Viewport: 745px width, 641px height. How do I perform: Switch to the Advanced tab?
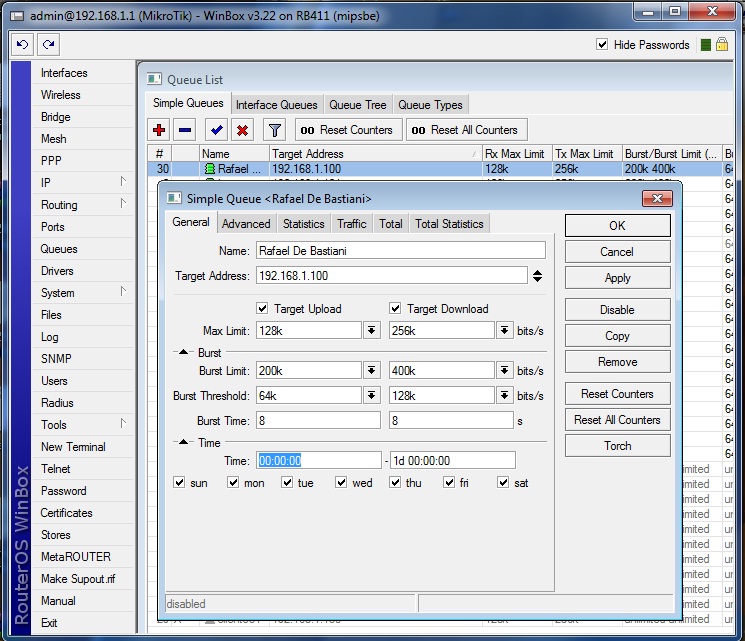tap(246, 224)
